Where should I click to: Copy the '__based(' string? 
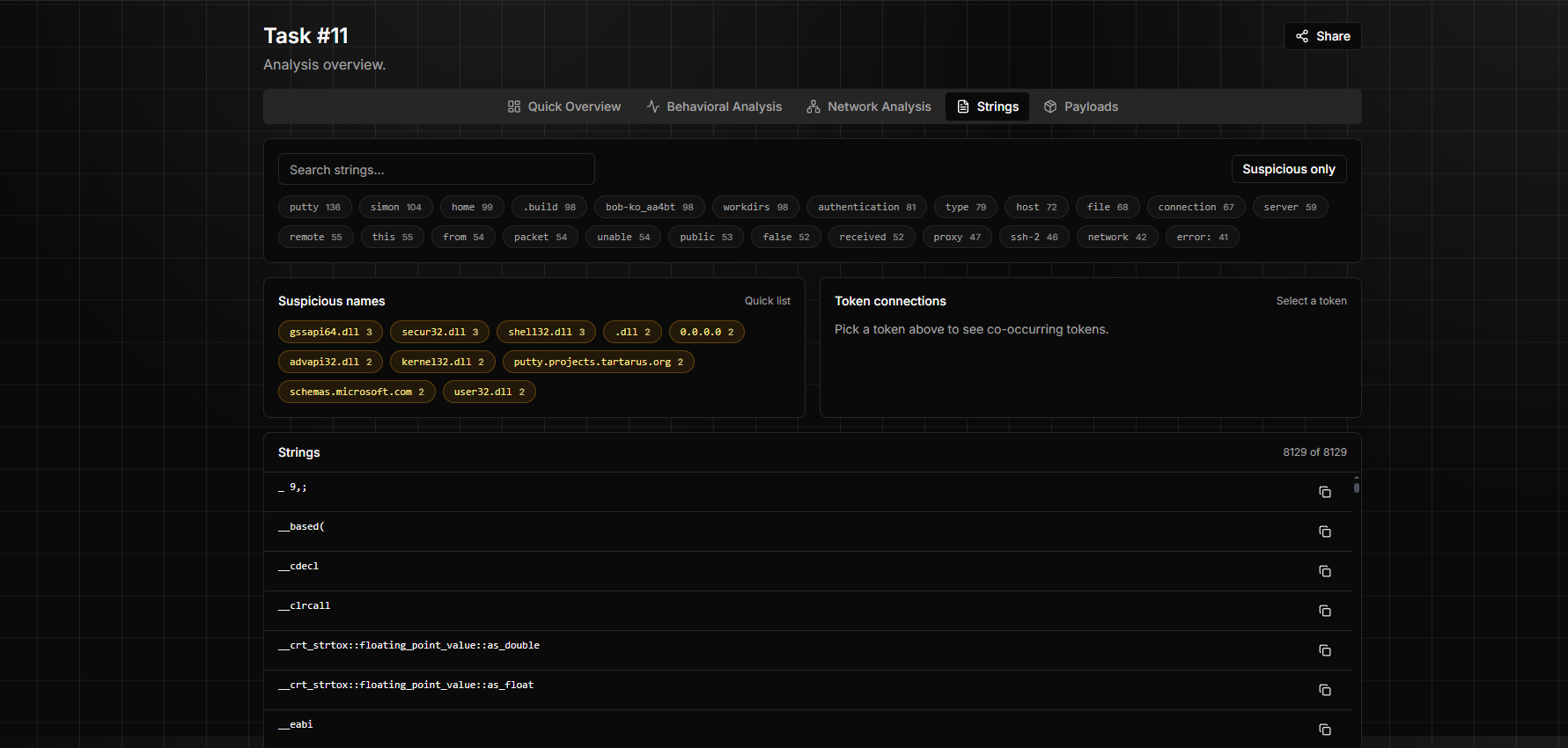(x=1324, y=532)
